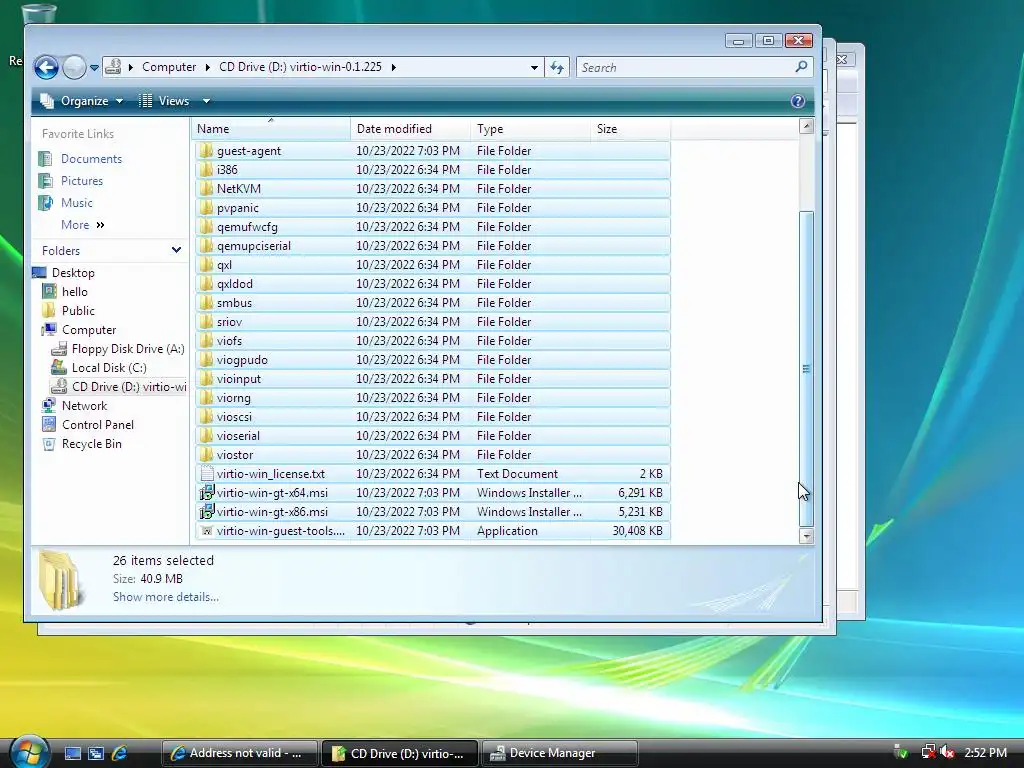The height and width of the screenshot is (768, 1024).
Task: Click the drive icon in address bar
Action: (x=114, y=67)
